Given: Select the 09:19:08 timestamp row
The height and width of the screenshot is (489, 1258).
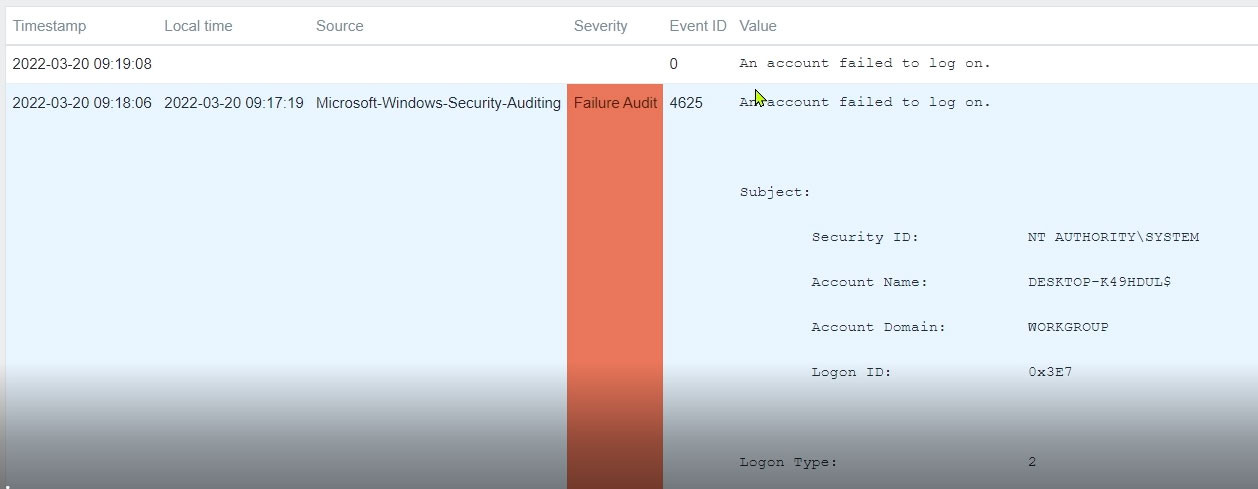Looking at the screenshot, I should click(82, 64).
